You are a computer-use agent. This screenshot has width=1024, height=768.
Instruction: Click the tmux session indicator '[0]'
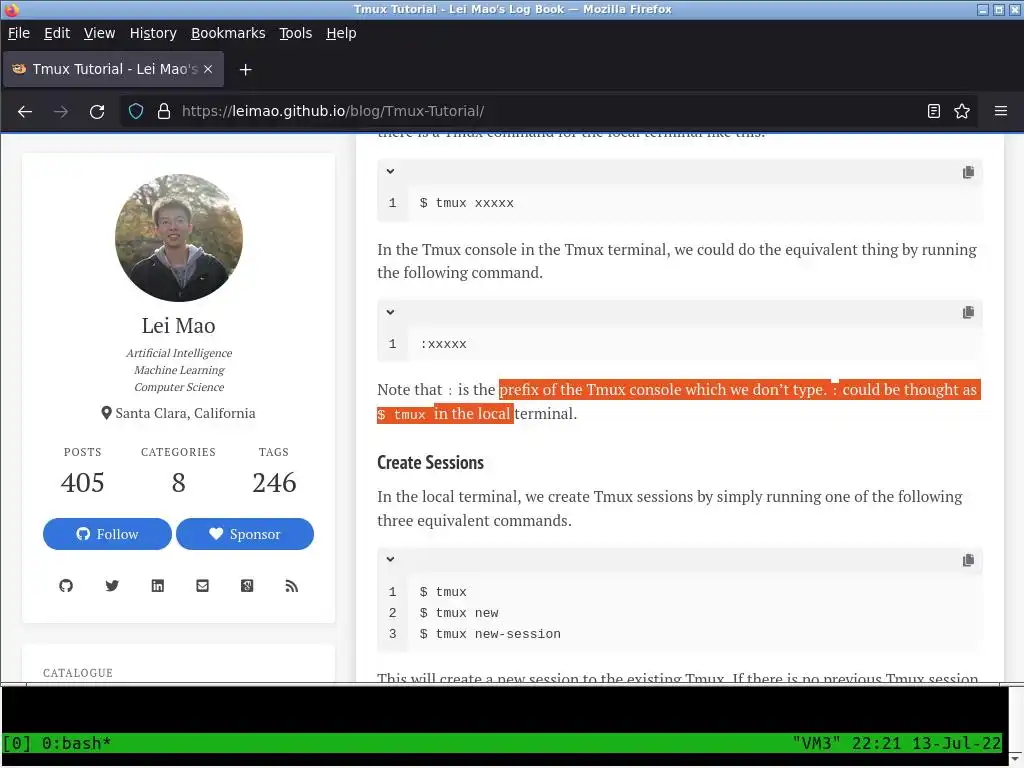pos(17,744)
